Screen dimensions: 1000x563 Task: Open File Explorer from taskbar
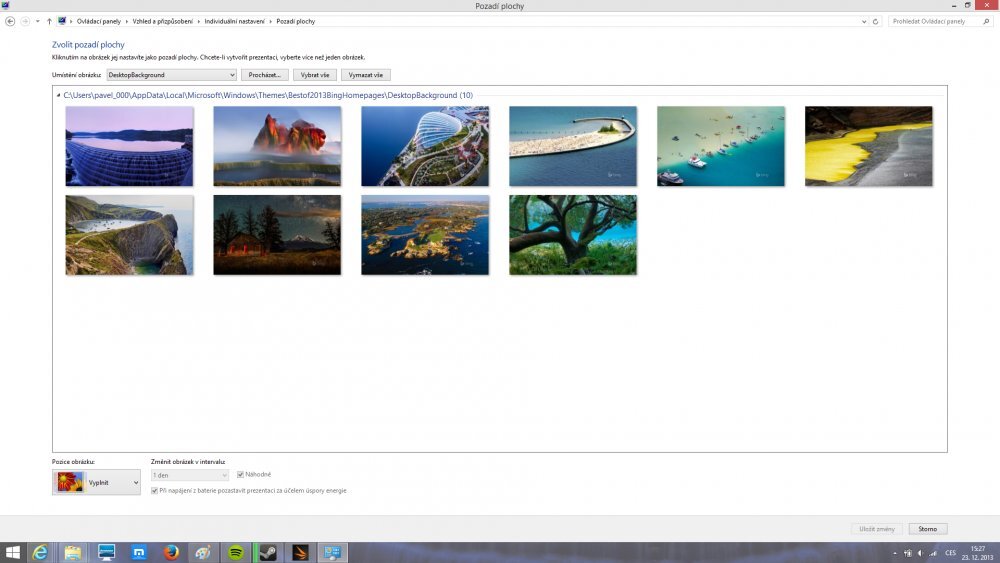(x=73, y=552)
